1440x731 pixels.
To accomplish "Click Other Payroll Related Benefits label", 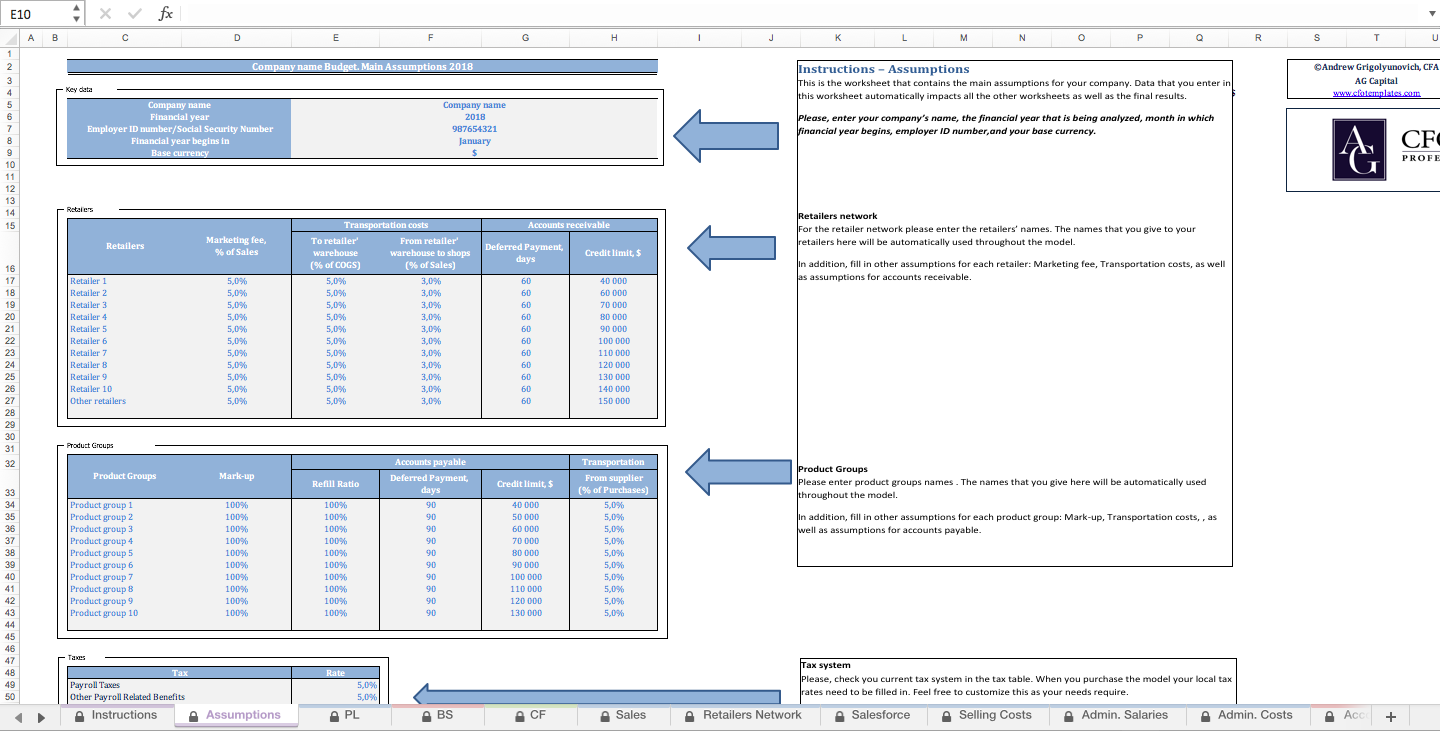I will [127, 697].
